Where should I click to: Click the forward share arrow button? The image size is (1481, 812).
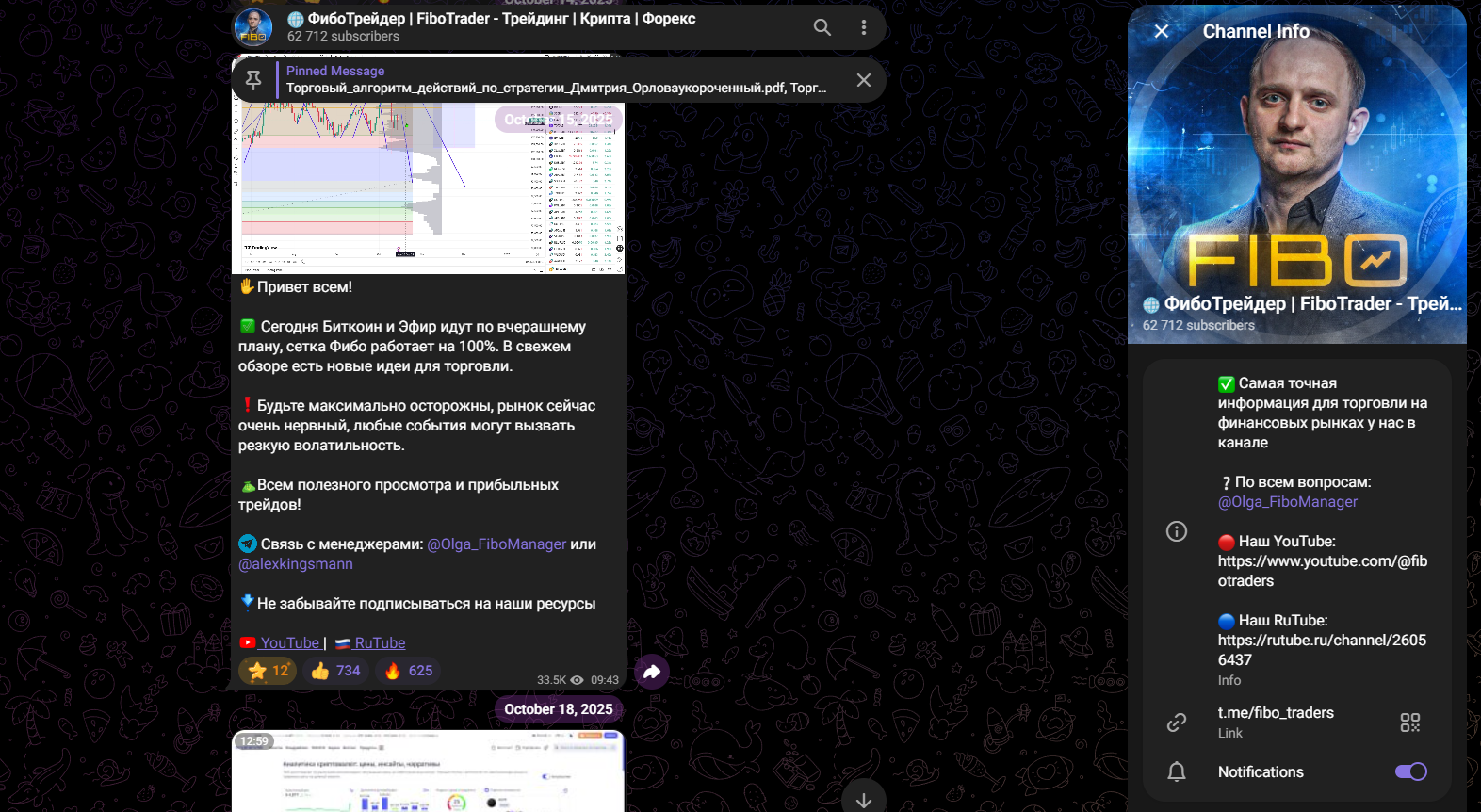point(652,672)
